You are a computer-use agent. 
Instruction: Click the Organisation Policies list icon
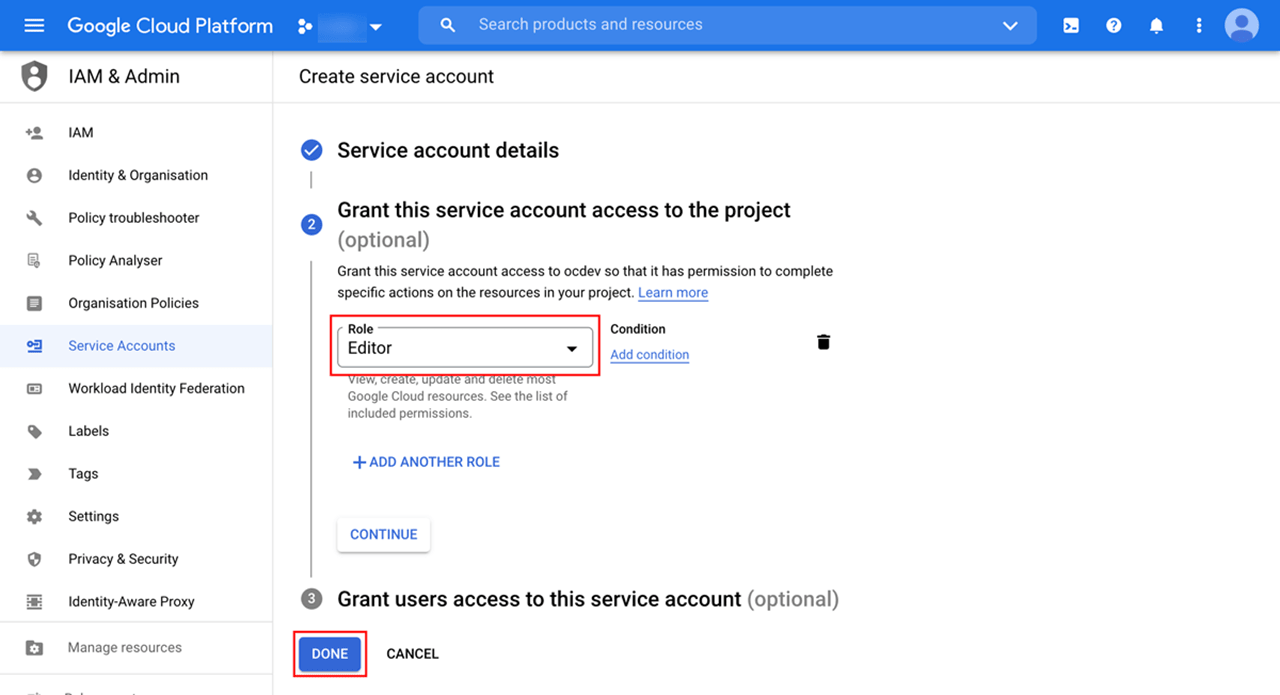pyautogui.click(x=34, y=303)
